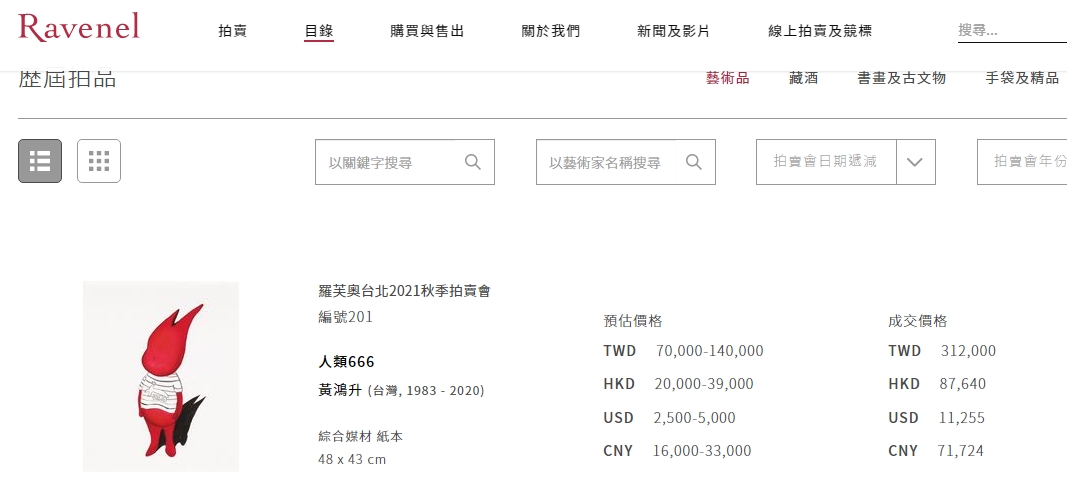Click the 綜合媒材 紙本 medium text

pyautogui.click(x=361, y=436)
